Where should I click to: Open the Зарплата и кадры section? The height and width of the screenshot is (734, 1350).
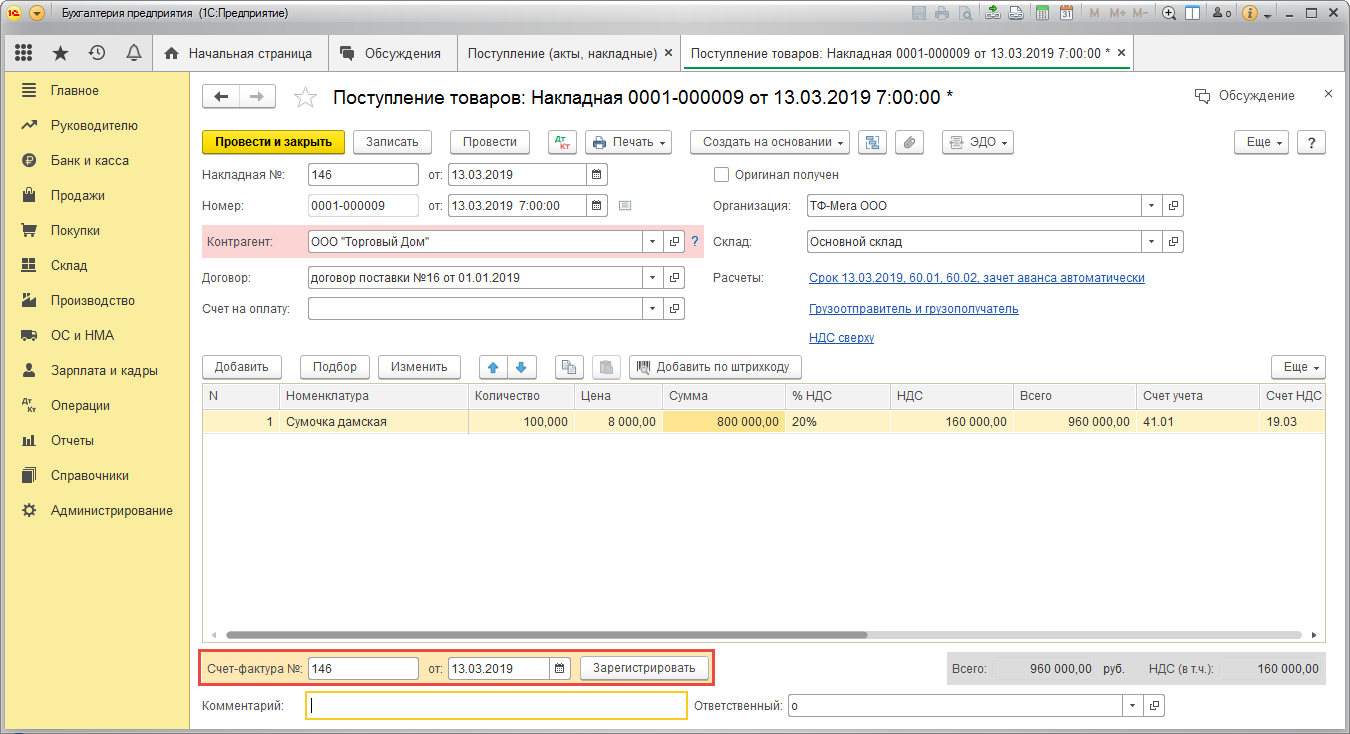coord(104,371)
